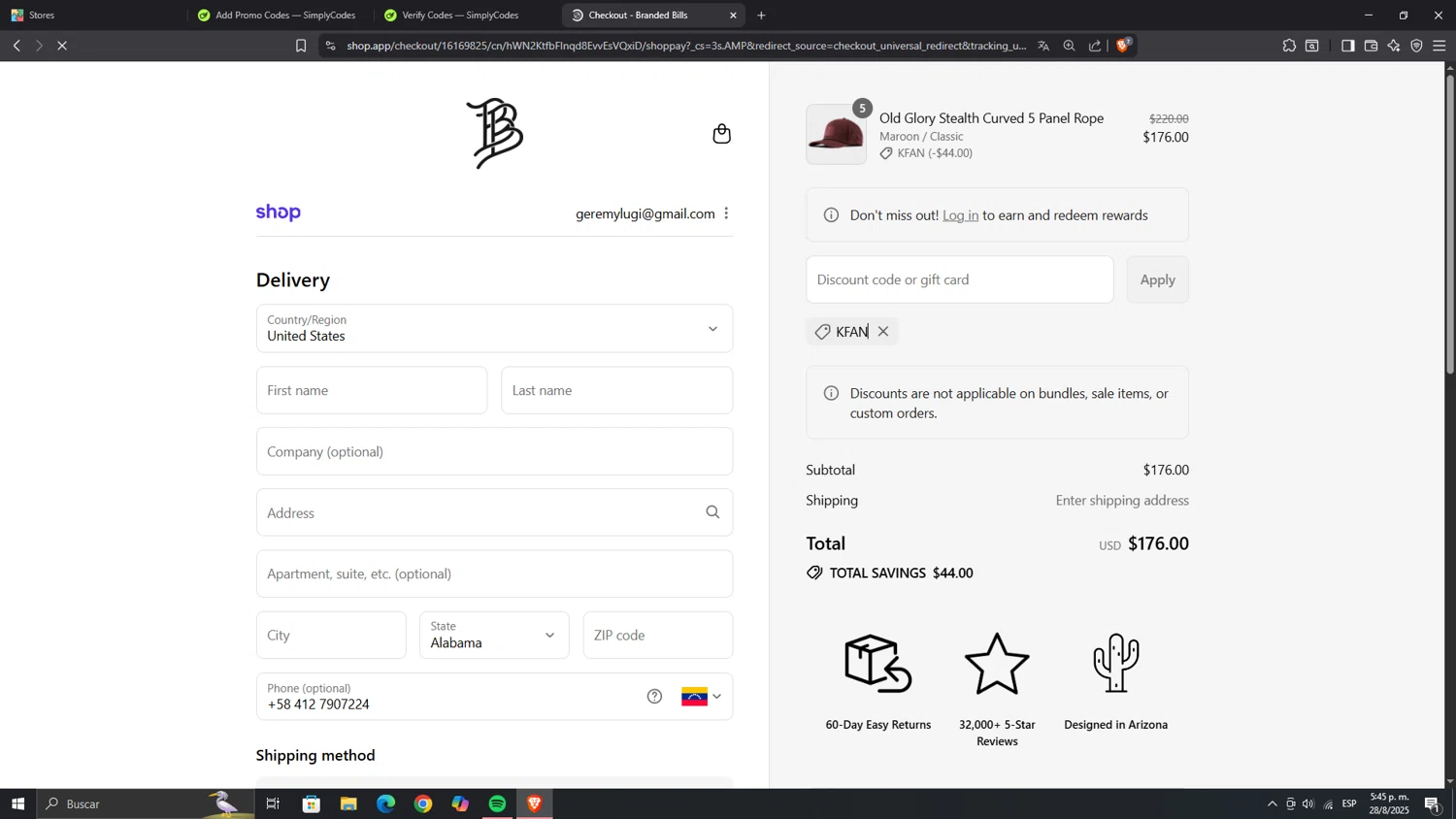Open a new browser tab
Viewport: 1456px width, 819px height.
(761, 16)
